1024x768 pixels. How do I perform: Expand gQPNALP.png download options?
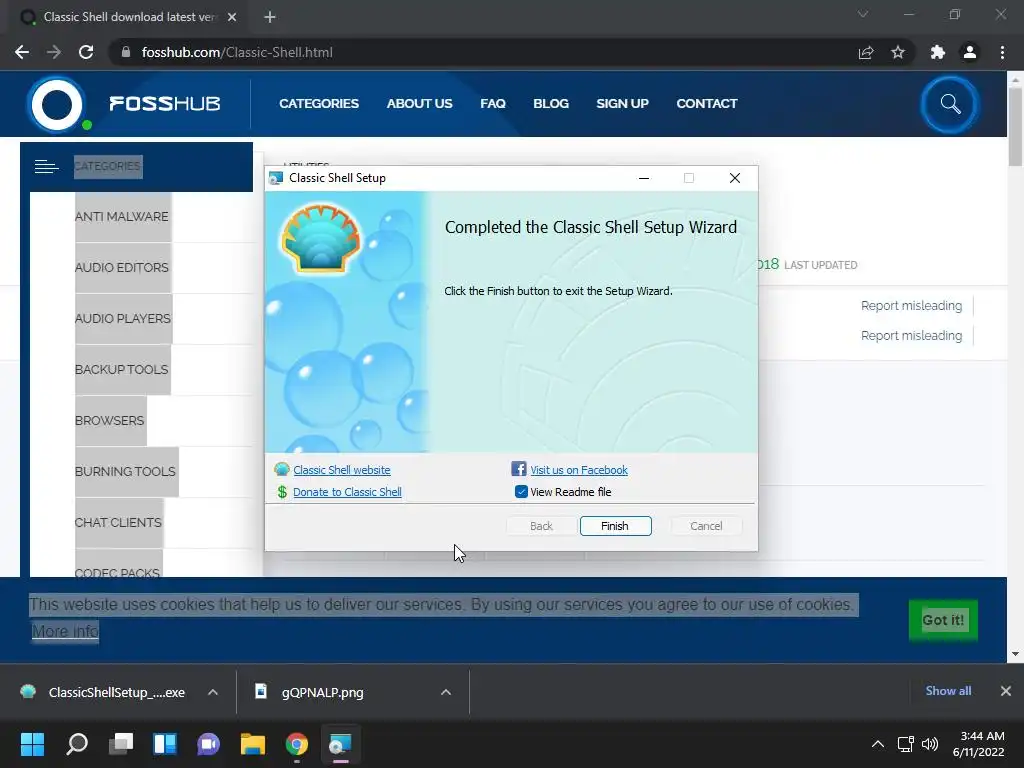click(446, 692)
